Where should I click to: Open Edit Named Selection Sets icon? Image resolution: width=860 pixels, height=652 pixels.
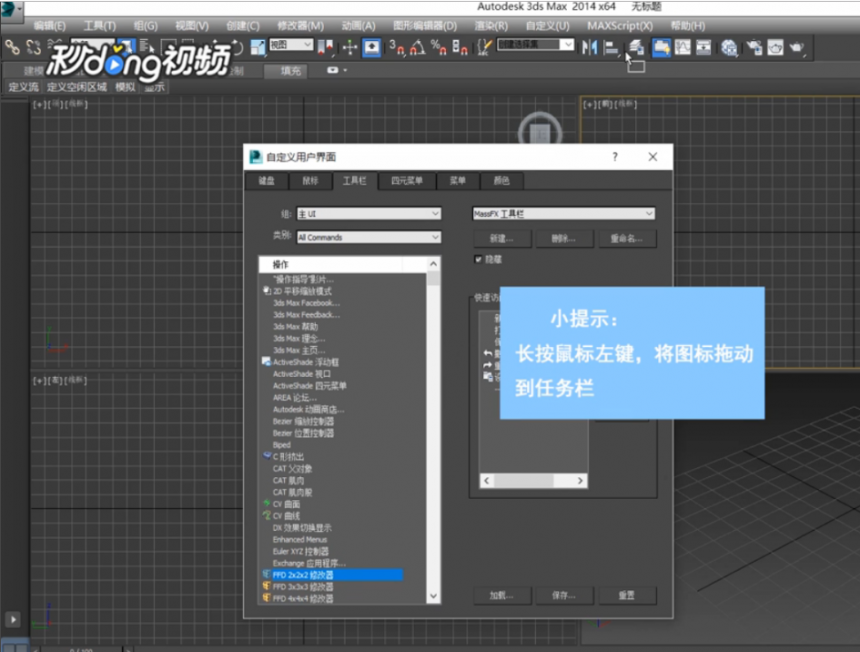pos(484,48)
